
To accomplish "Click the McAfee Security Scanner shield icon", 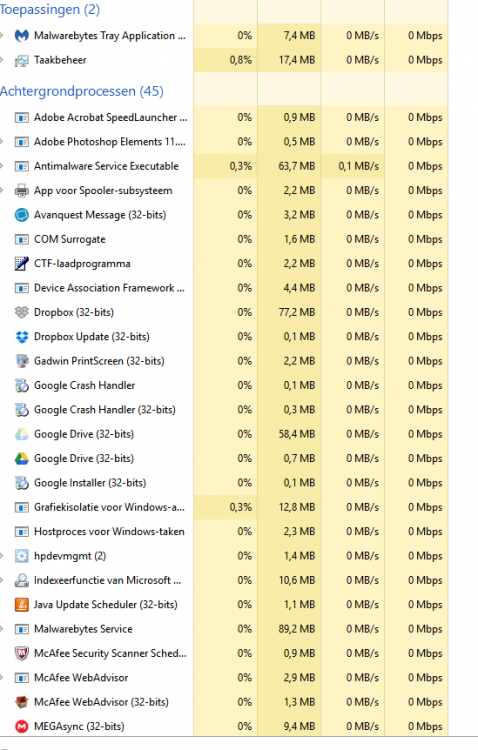I will click(22, 653).
